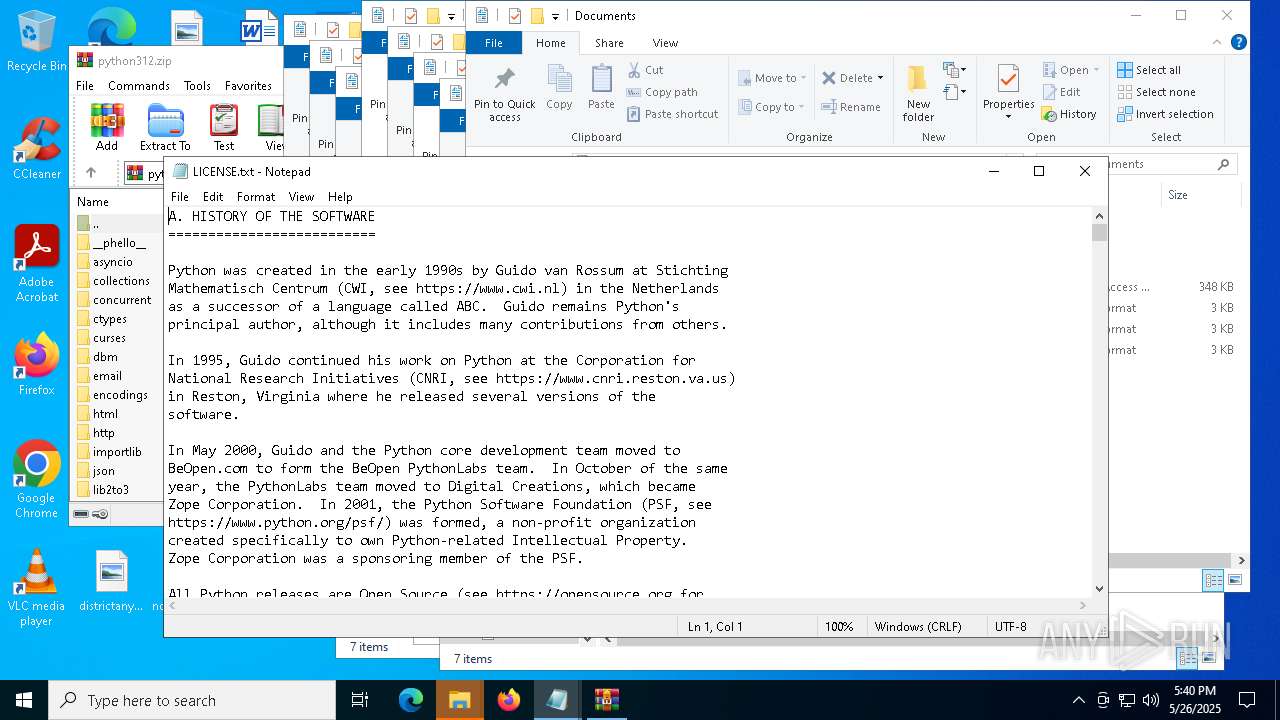Open Notepad Edit menu

click(213, 197)
